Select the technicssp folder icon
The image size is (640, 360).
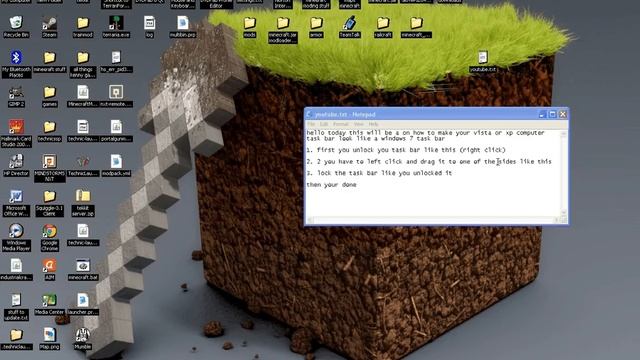[49, 131]
